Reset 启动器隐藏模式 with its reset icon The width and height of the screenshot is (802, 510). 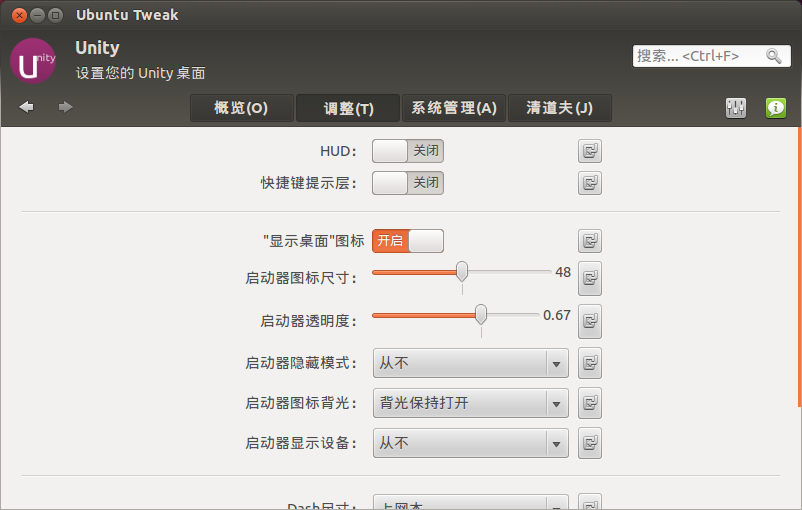pos(590,363)
